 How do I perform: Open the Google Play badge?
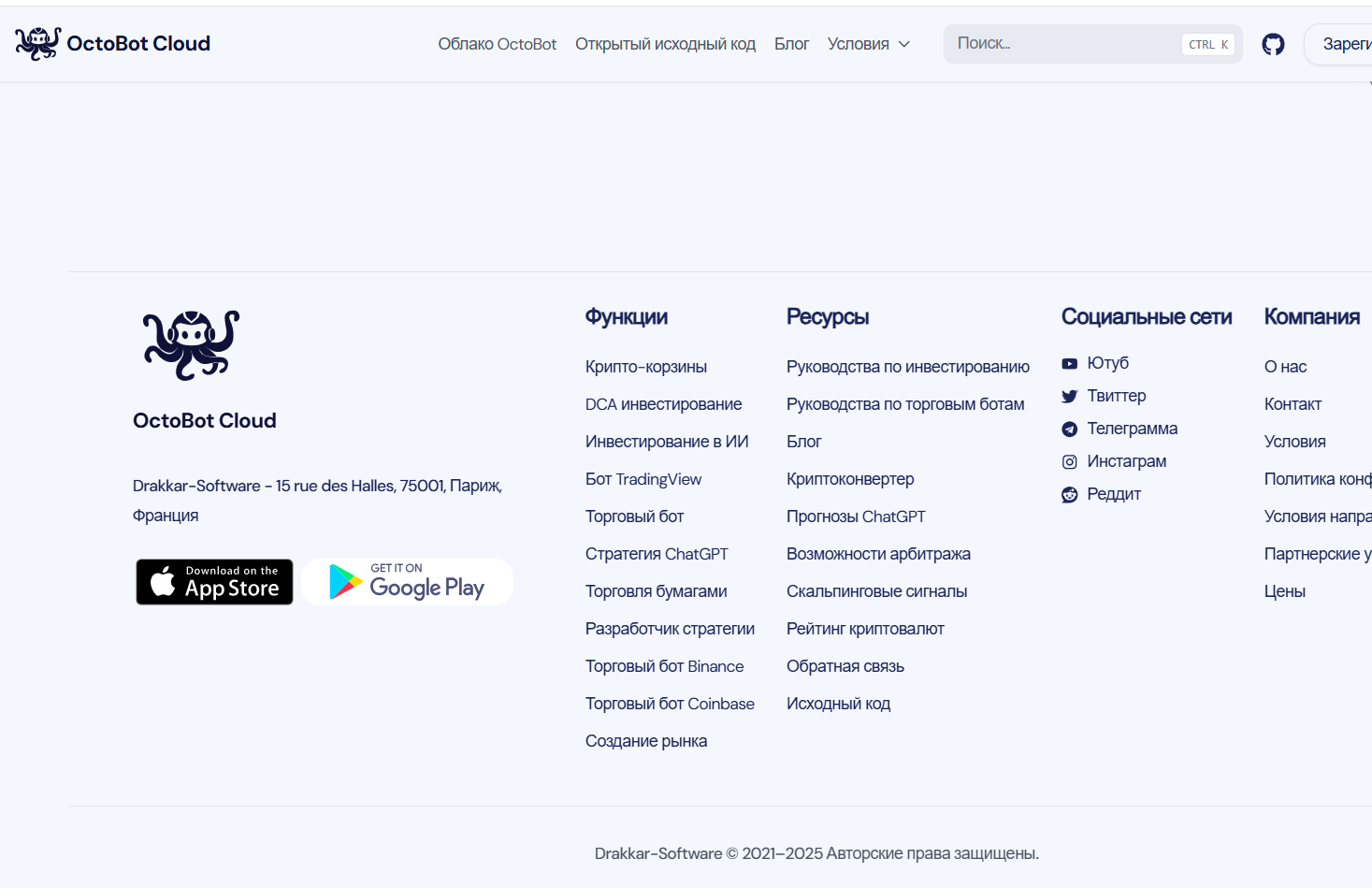pyautogui.click(x=407, y=582)
